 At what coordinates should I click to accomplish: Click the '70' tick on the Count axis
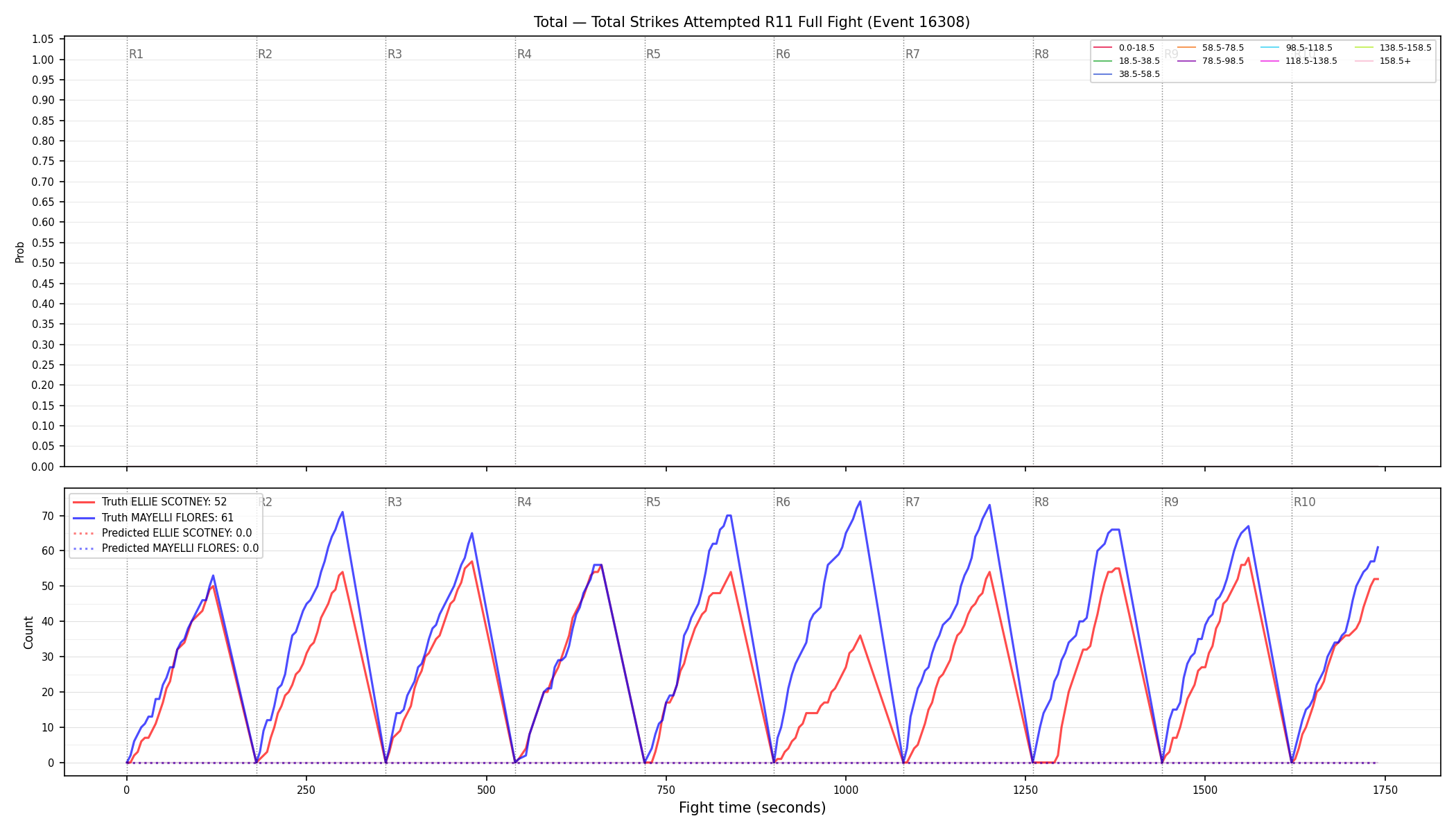[x=49, y=516]
